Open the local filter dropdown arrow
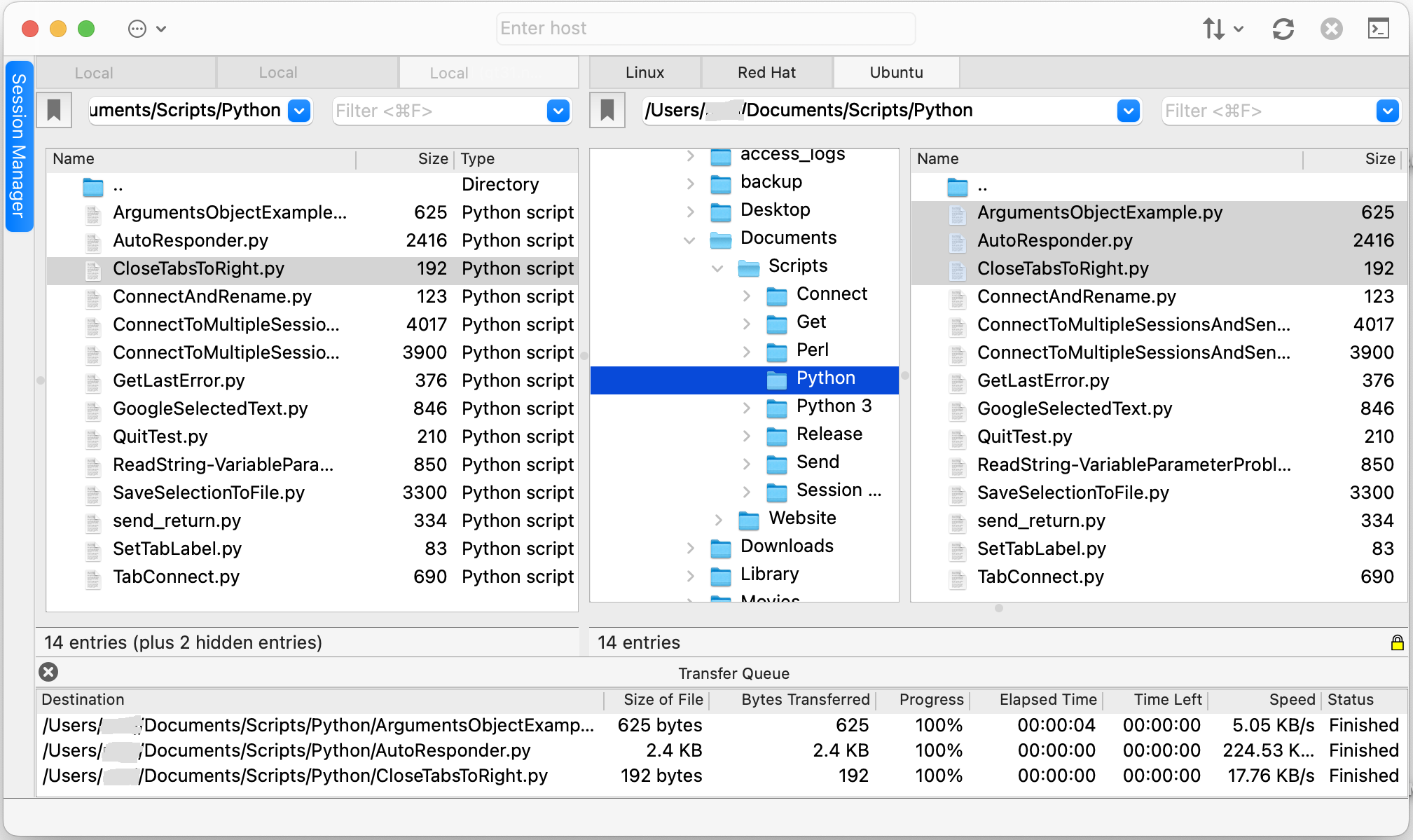1413x840 pixels. coord(558,111)
